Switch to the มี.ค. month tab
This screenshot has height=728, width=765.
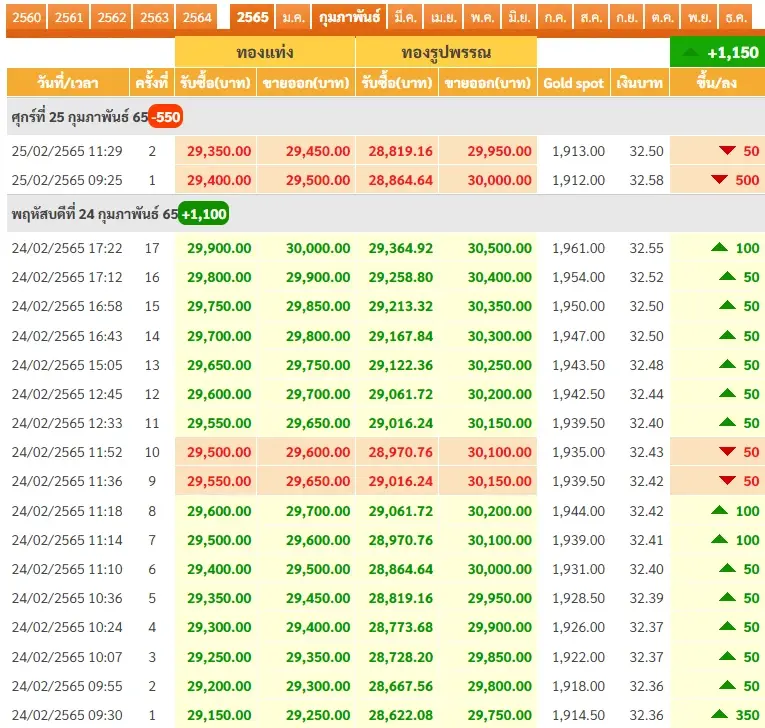(x=405, y=18)
